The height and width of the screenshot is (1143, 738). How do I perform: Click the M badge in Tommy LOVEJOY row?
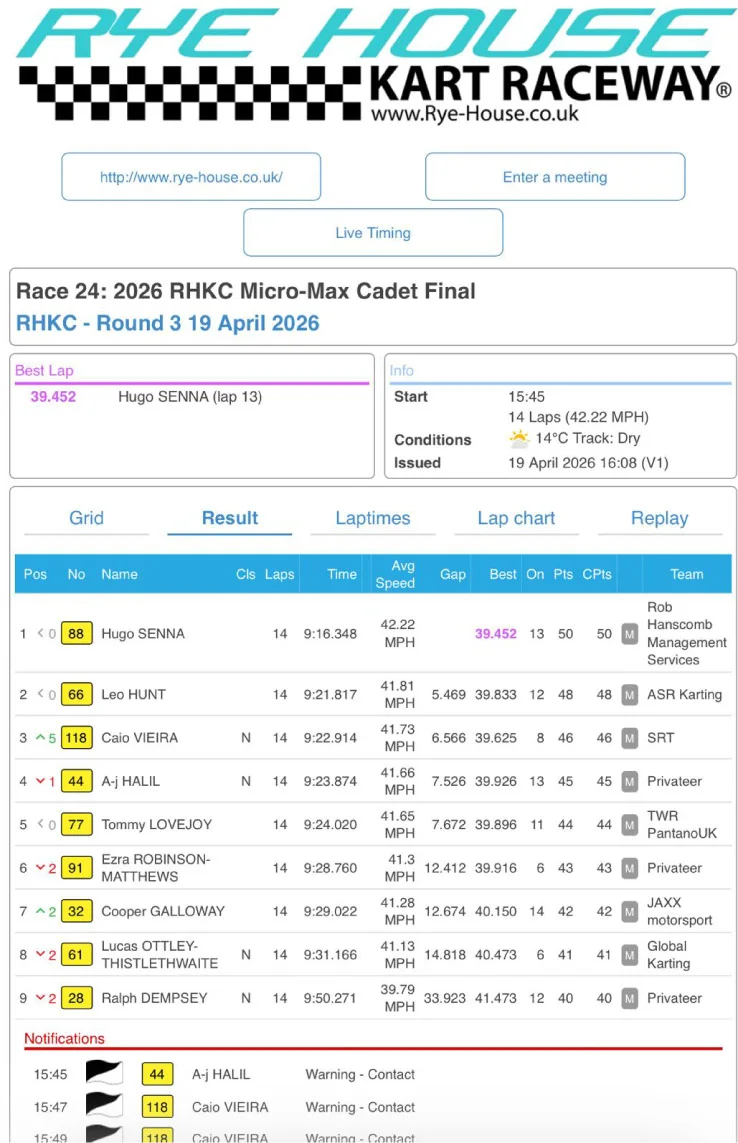[629, 824]
